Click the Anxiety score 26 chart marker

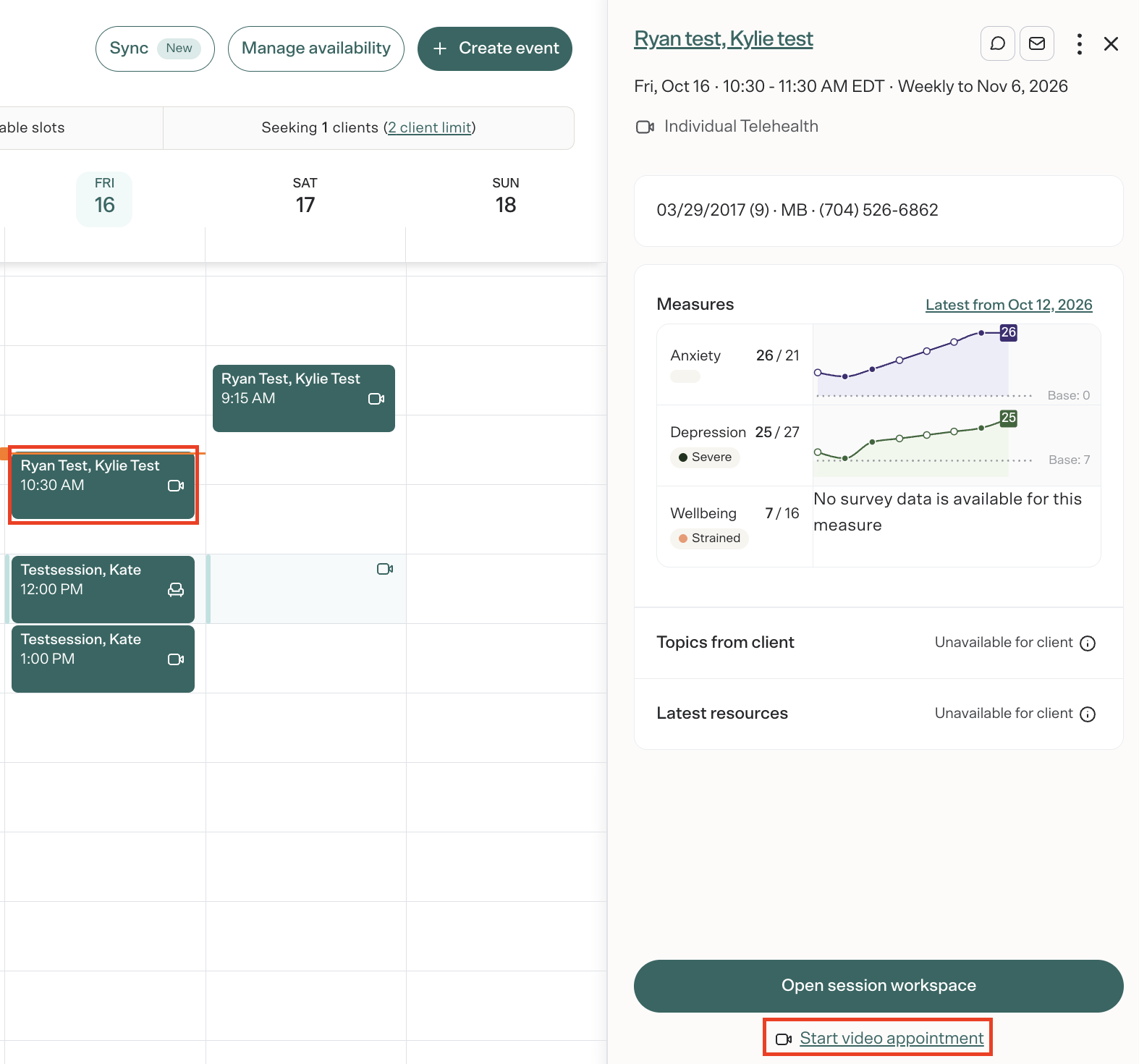(x=1009, y=332)
